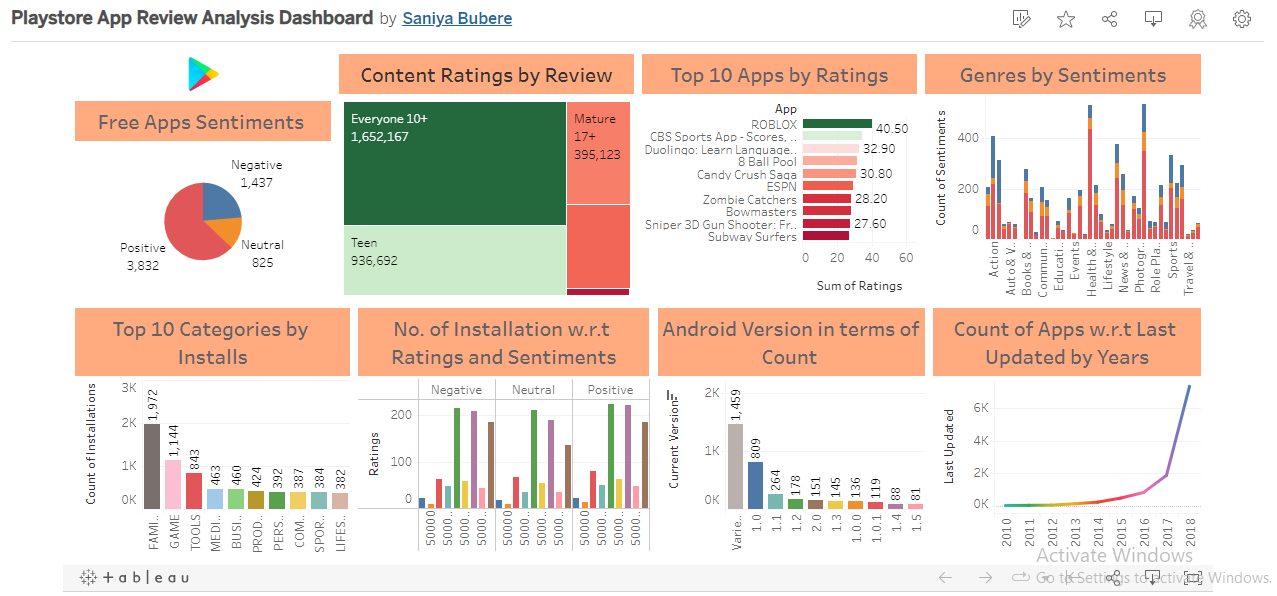The height and width of the screenshot is (596, 1277).
Task: Enter full screen from the bottom toolbar
Action: (1193, 577)
